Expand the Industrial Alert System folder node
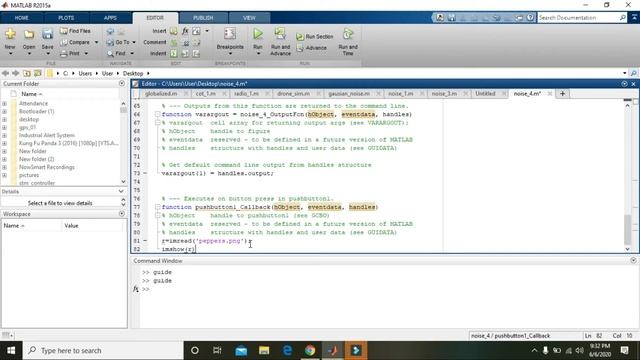The height and width of the screenshot is (360, 640). coord(4,136)
